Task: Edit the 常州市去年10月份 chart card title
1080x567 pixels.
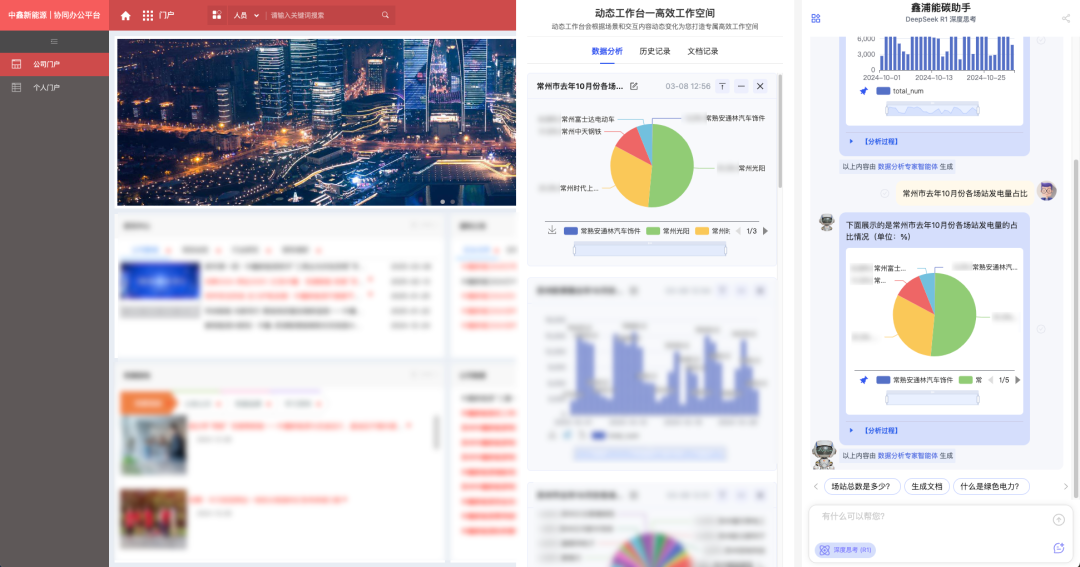Action: click(633, 86)
